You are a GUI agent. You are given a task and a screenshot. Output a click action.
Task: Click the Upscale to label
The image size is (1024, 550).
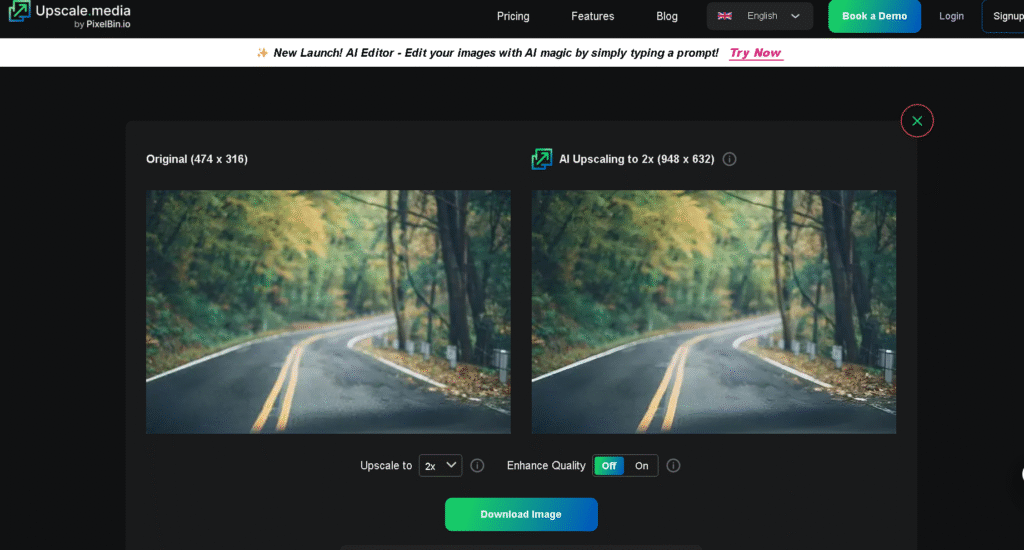(x=386, y=466)
